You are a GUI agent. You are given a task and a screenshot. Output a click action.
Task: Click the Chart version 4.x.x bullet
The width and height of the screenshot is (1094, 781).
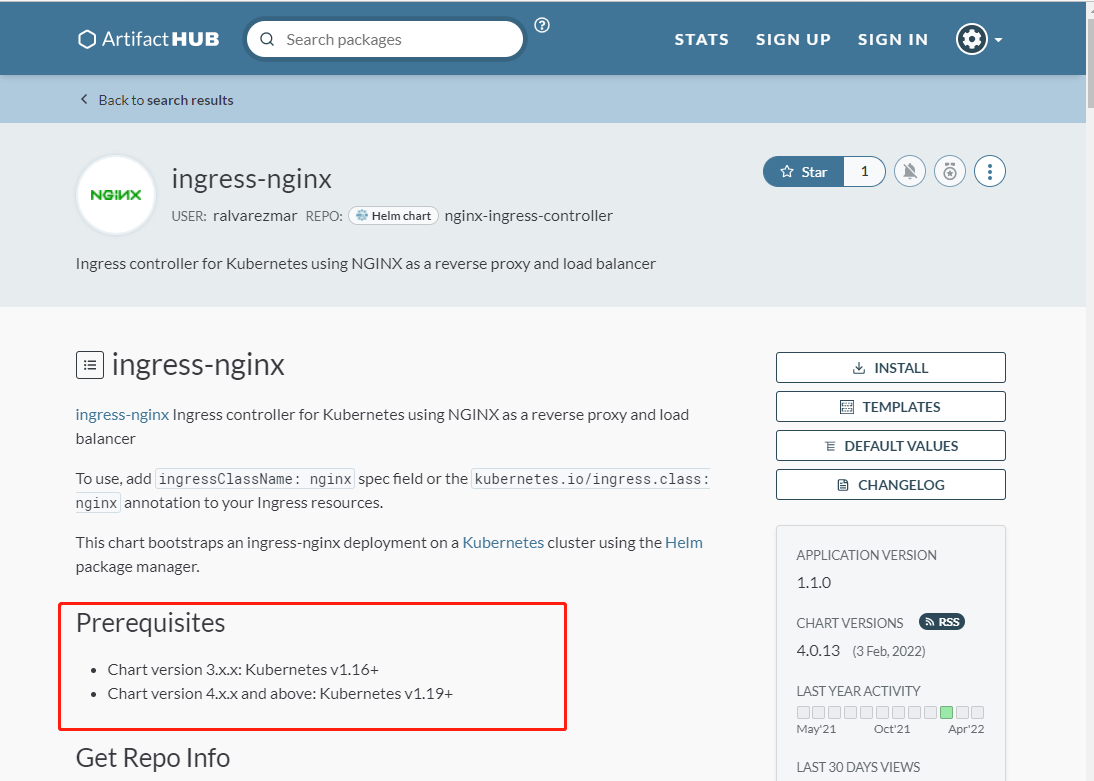[280, 694]
